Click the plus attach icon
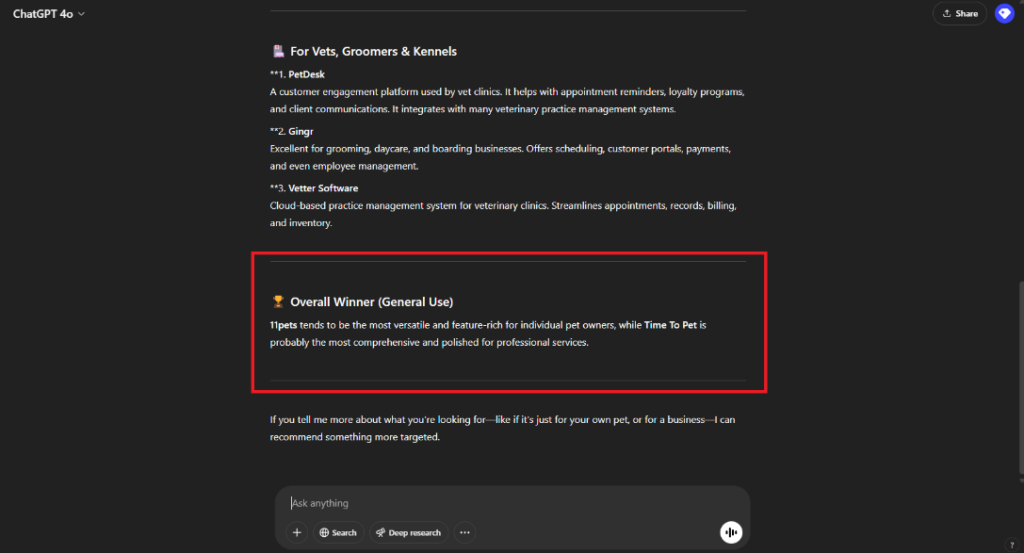1024x553 pixels. pyautogui.click(x=296, y=533)
